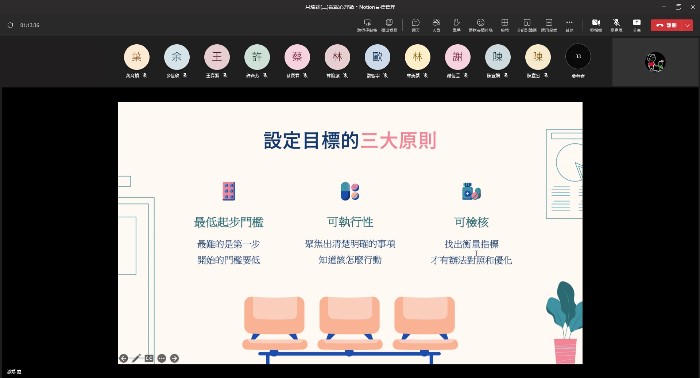Toggle the camera on or off
The height and width of the screenshot is (378, 700).
tap(596, 25)
